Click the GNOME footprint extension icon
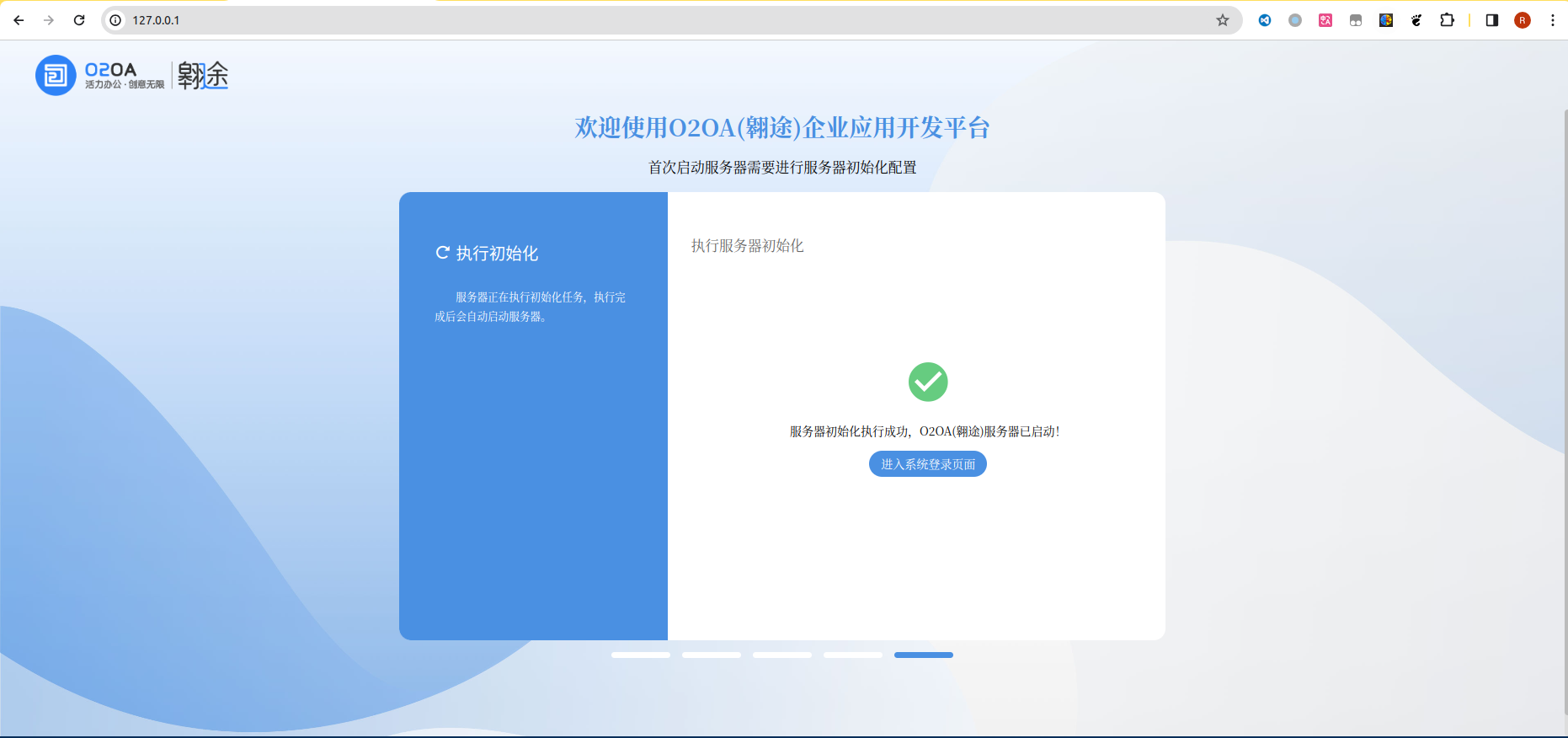This screenshot has height=738, width=1568. click(x=1416, y=20)
